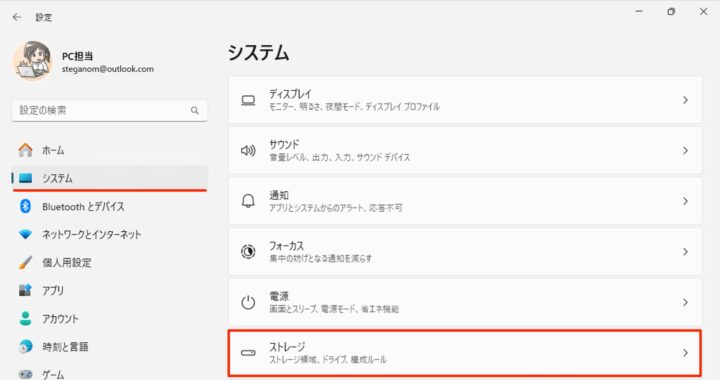Open the 通知 settings row
This screenshot has width=720, height=380.
click(x=465, y=201)
